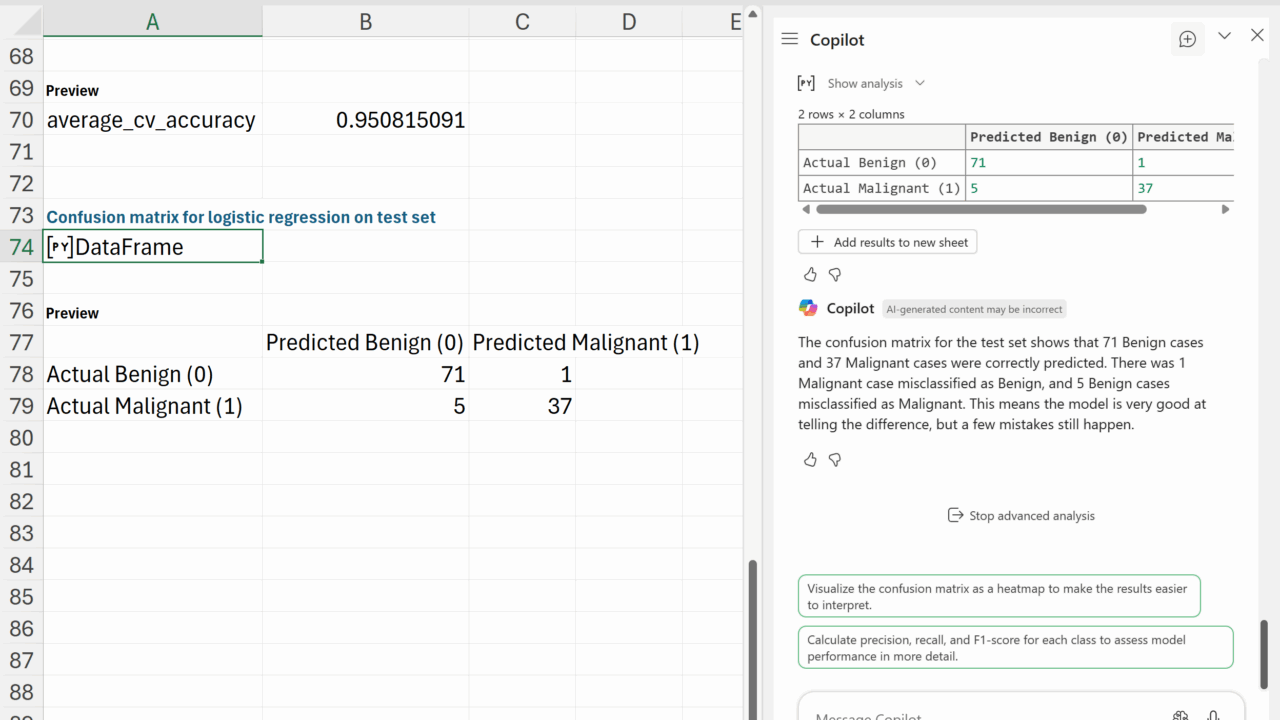The height and width of the screenshot is (720, 1280).
Task: Open the Copilot pane options chevron
Action: pos(1224,36)
